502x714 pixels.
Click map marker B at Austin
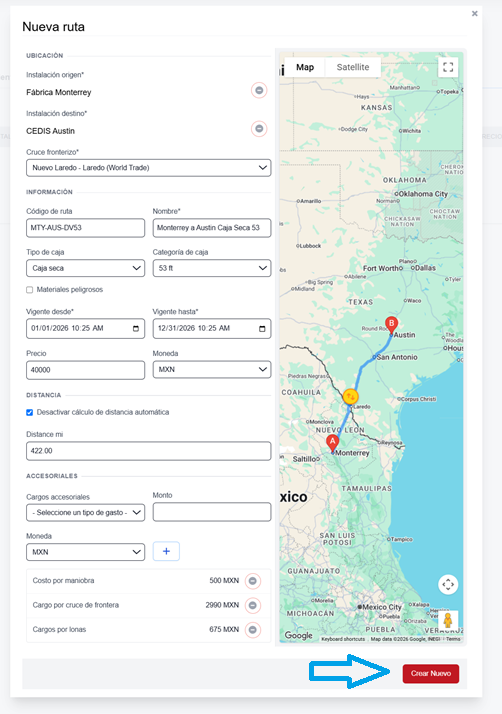point(391,325)
